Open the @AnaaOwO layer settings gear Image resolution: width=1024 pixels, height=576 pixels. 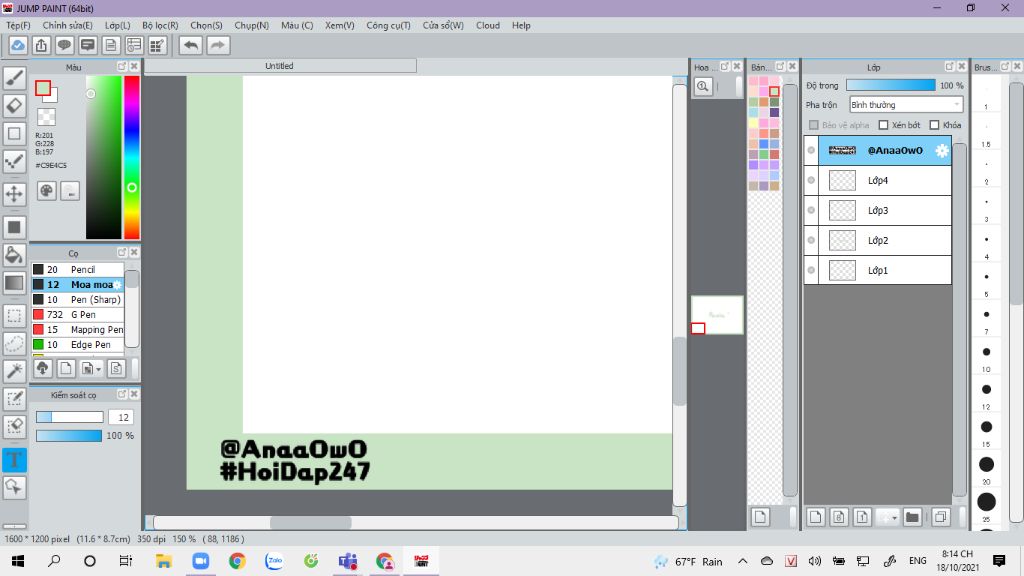click(x=942, y=150)
